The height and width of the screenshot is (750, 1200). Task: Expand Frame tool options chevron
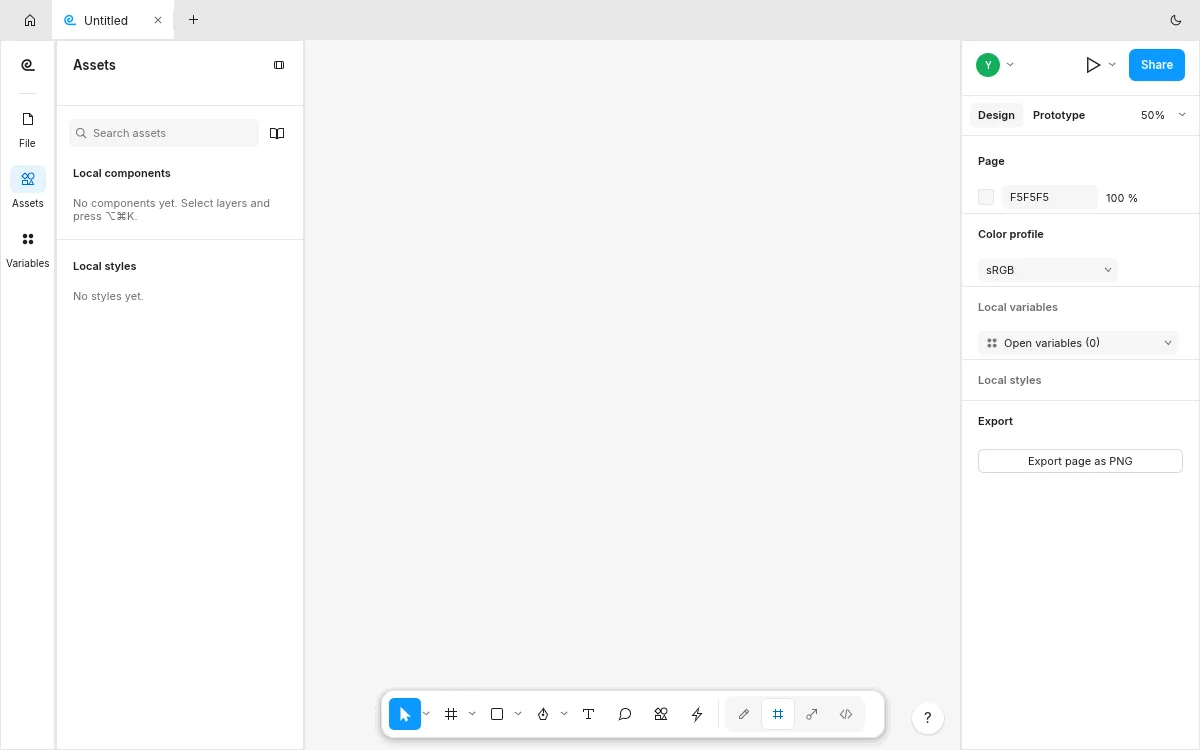coord(473,714)
